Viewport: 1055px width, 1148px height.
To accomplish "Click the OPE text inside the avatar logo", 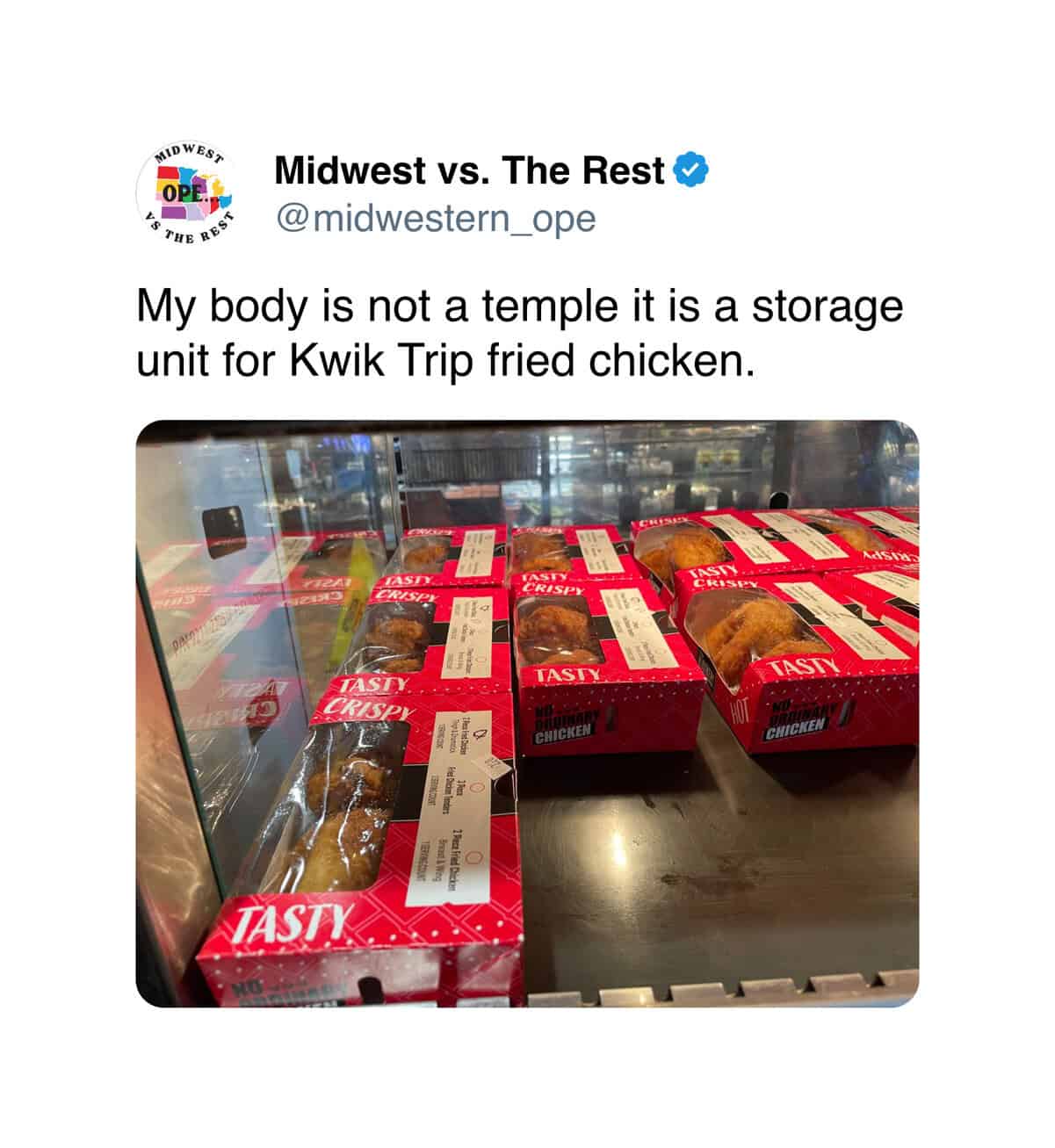I will 177,190.
